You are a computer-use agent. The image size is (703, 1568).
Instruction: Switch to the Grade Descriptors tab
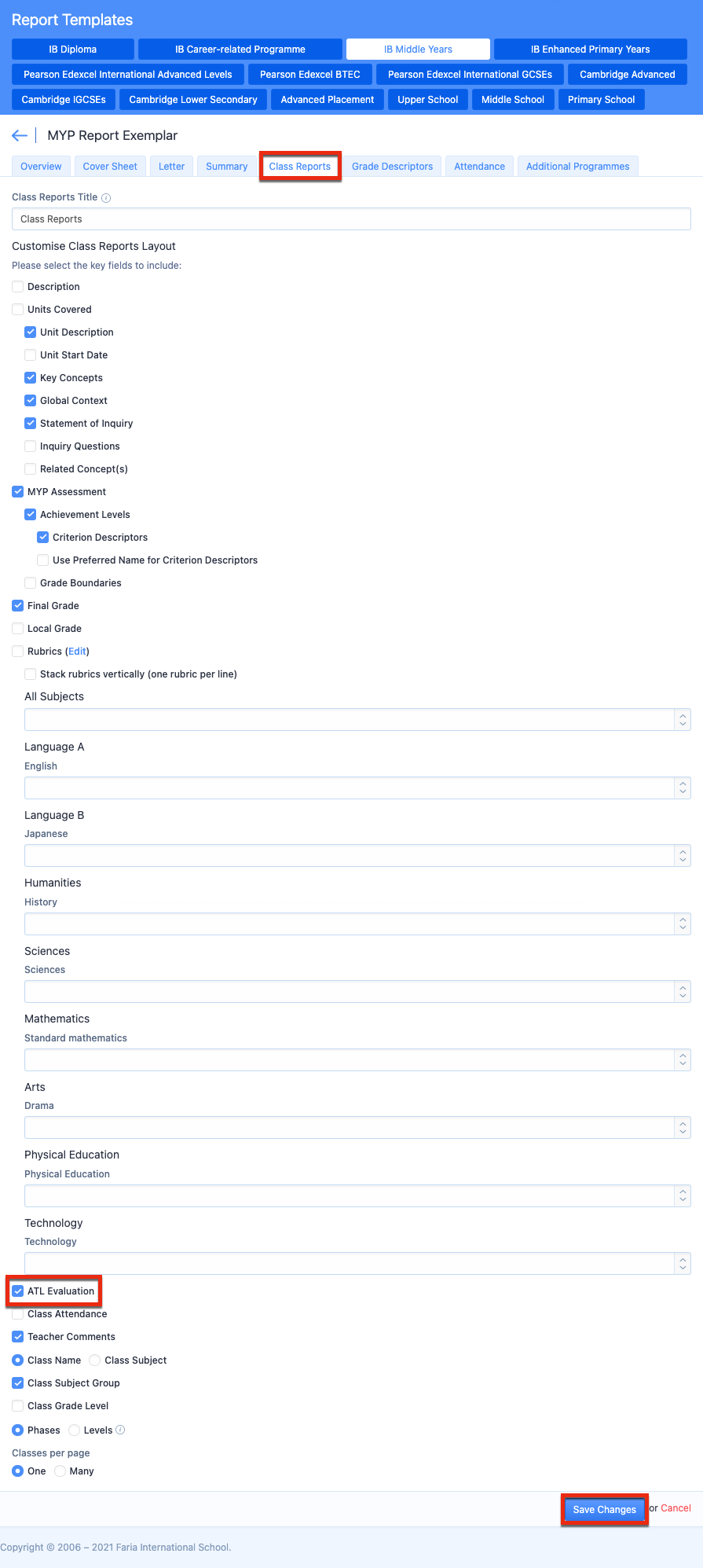(392, 167)
